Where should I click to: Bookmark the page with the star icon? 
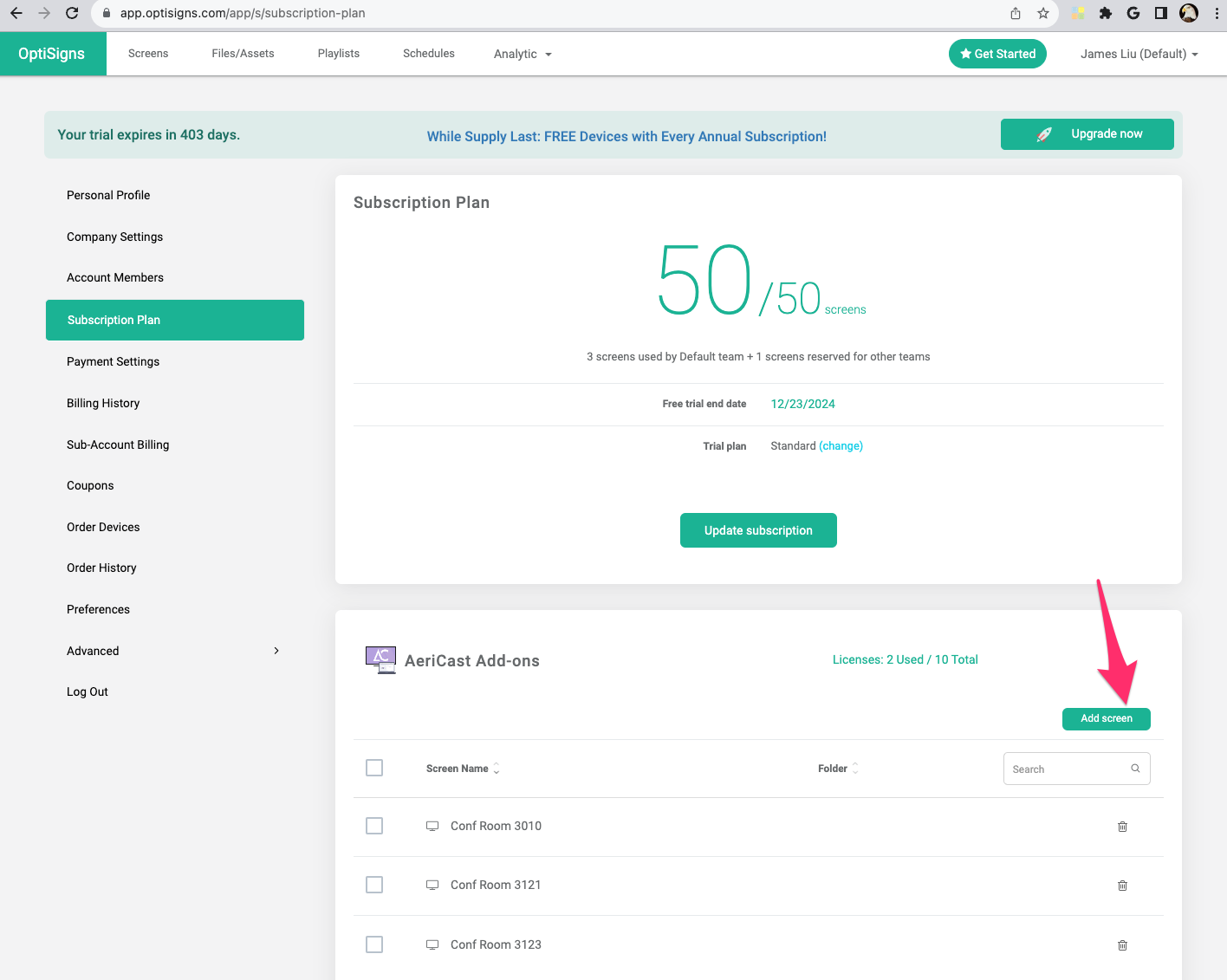(x=1043, y=13)
